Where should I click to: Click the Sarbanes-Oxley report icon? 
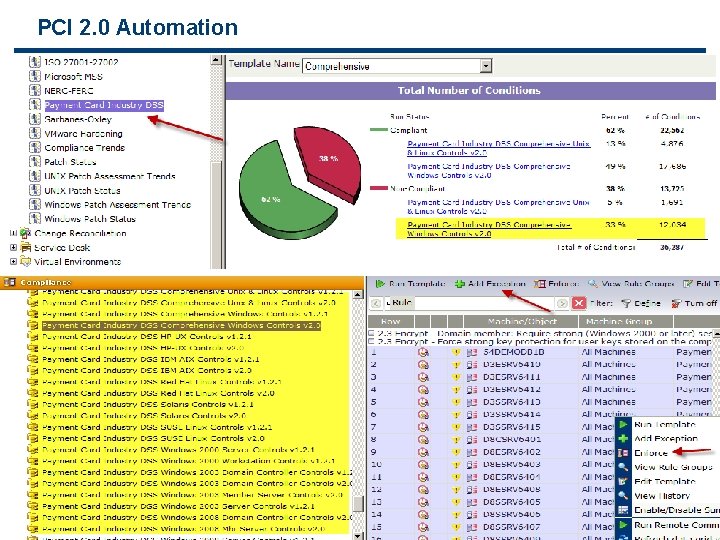(x=35, y=118)
